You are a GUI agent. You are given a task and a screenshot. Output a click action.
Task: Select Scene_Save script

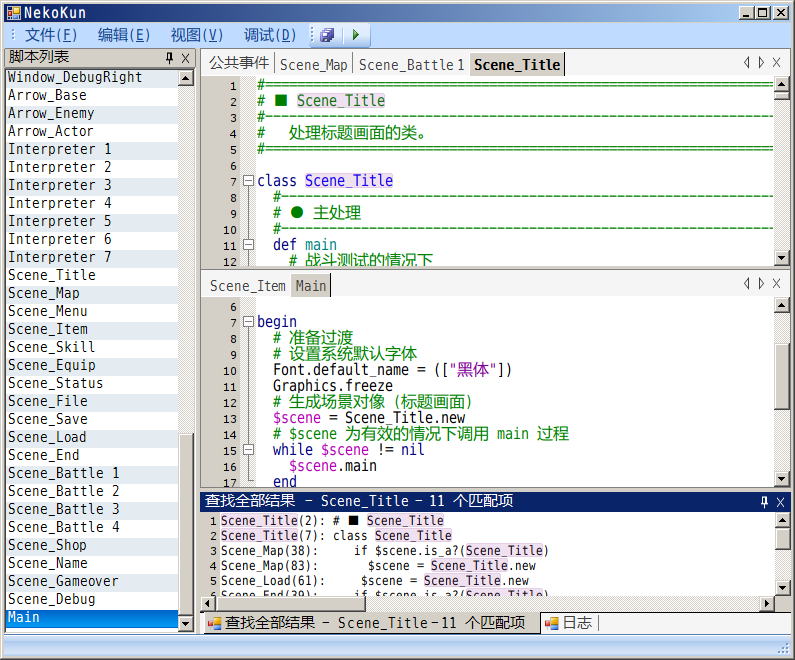pos(92,419)
